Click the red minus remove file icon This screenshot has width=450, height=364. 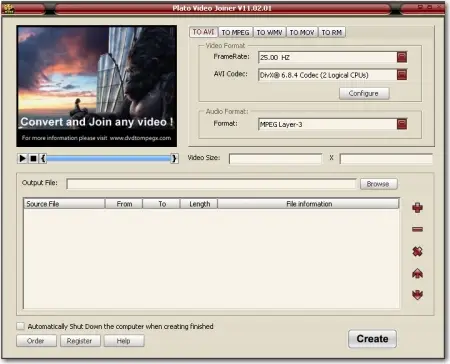point(417,229)
